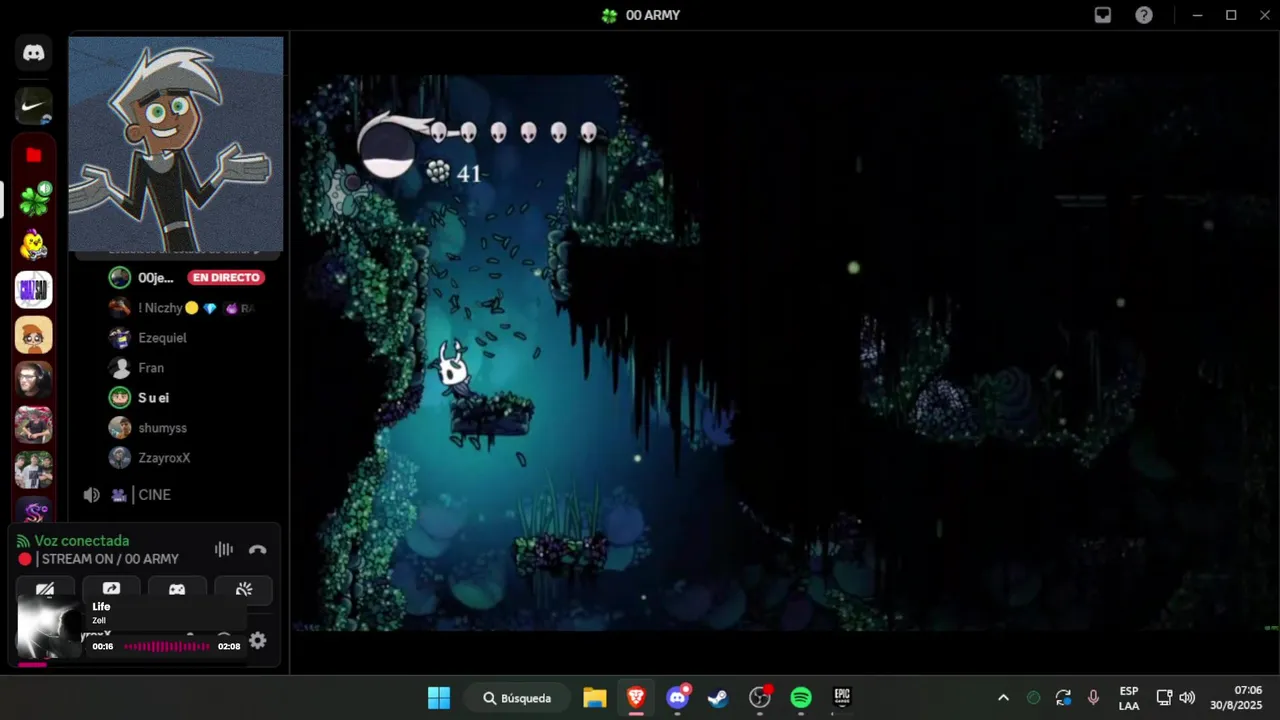The image size is (1280, 720).
Task: Open the red server folder icon
Action: coord(34,155)
